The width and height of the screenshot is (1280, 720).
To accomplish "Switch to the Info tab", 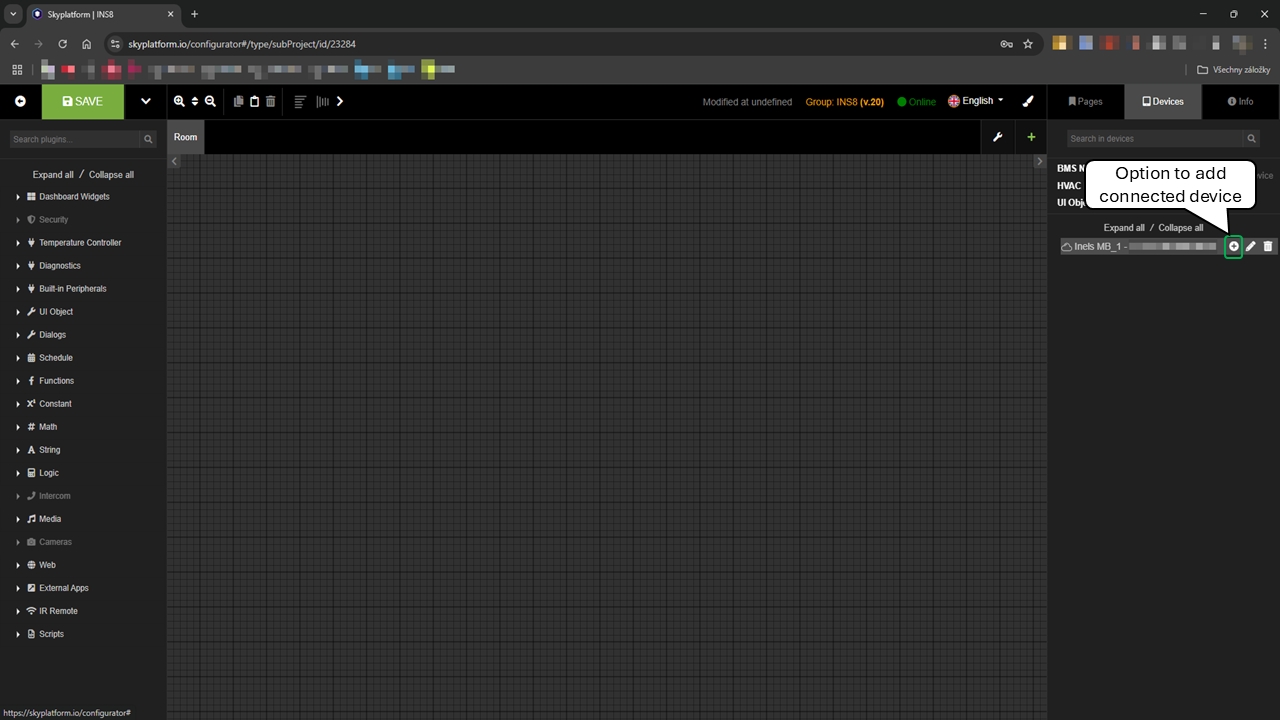I will click(1240, 101).
